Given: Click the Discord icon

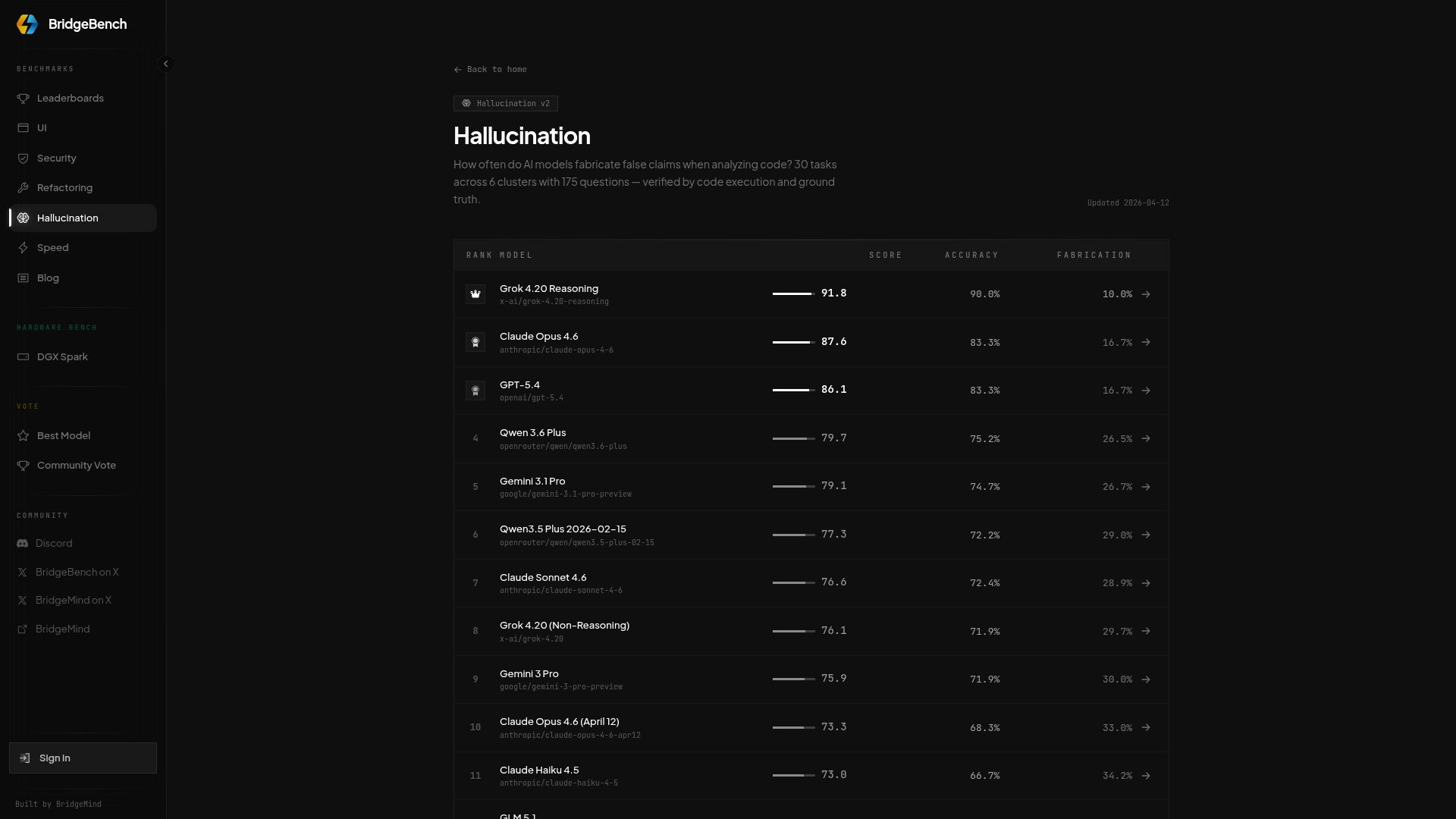Looking at the screenshot, I should (x=23, y=544).
